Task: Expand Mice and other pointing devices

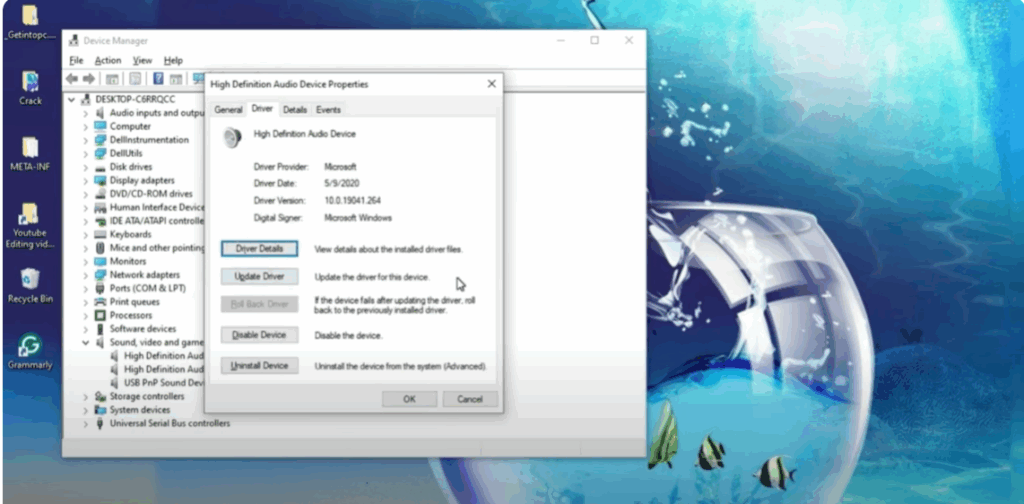Action: [85, 248]
